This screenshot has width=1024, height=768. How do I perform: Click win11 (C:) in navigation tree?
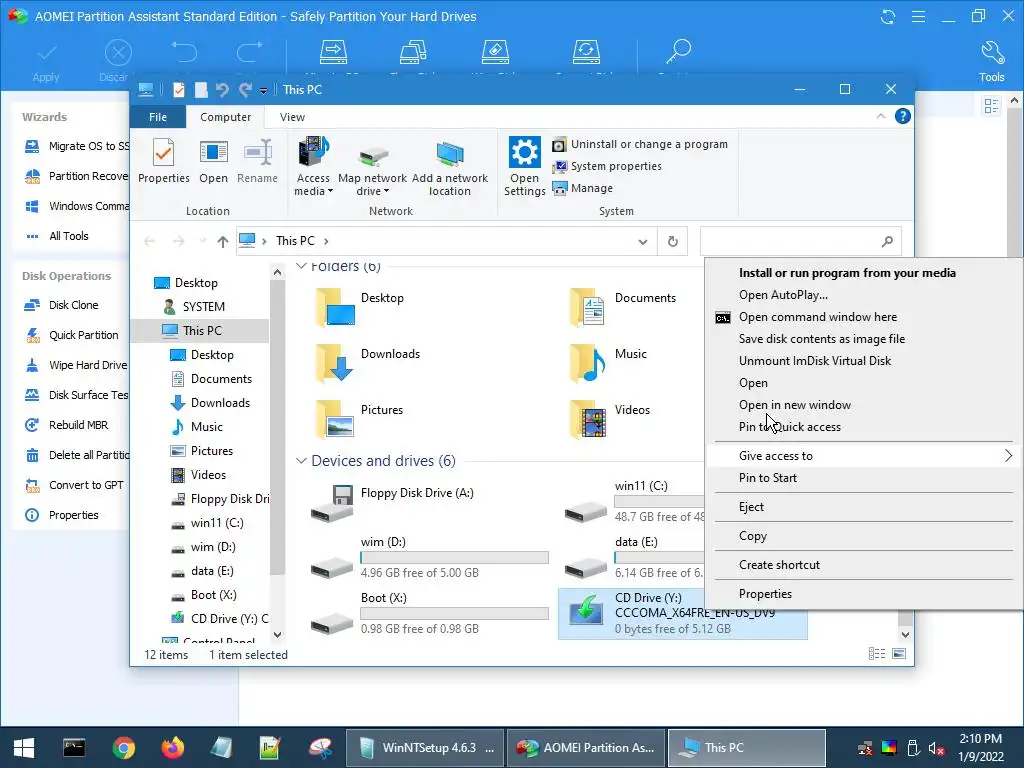pos(207,523)
